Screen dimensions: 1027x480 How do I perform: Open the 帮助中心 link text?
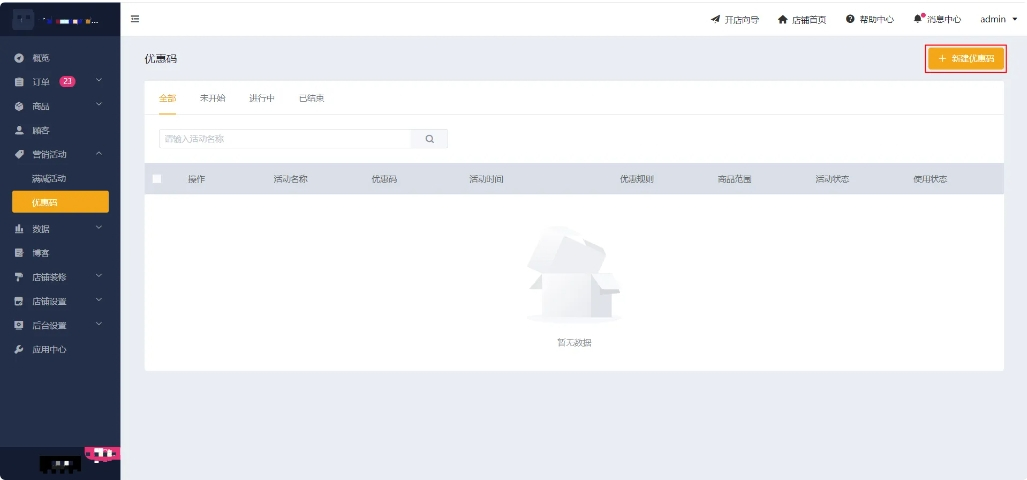(x=876, y=20)
